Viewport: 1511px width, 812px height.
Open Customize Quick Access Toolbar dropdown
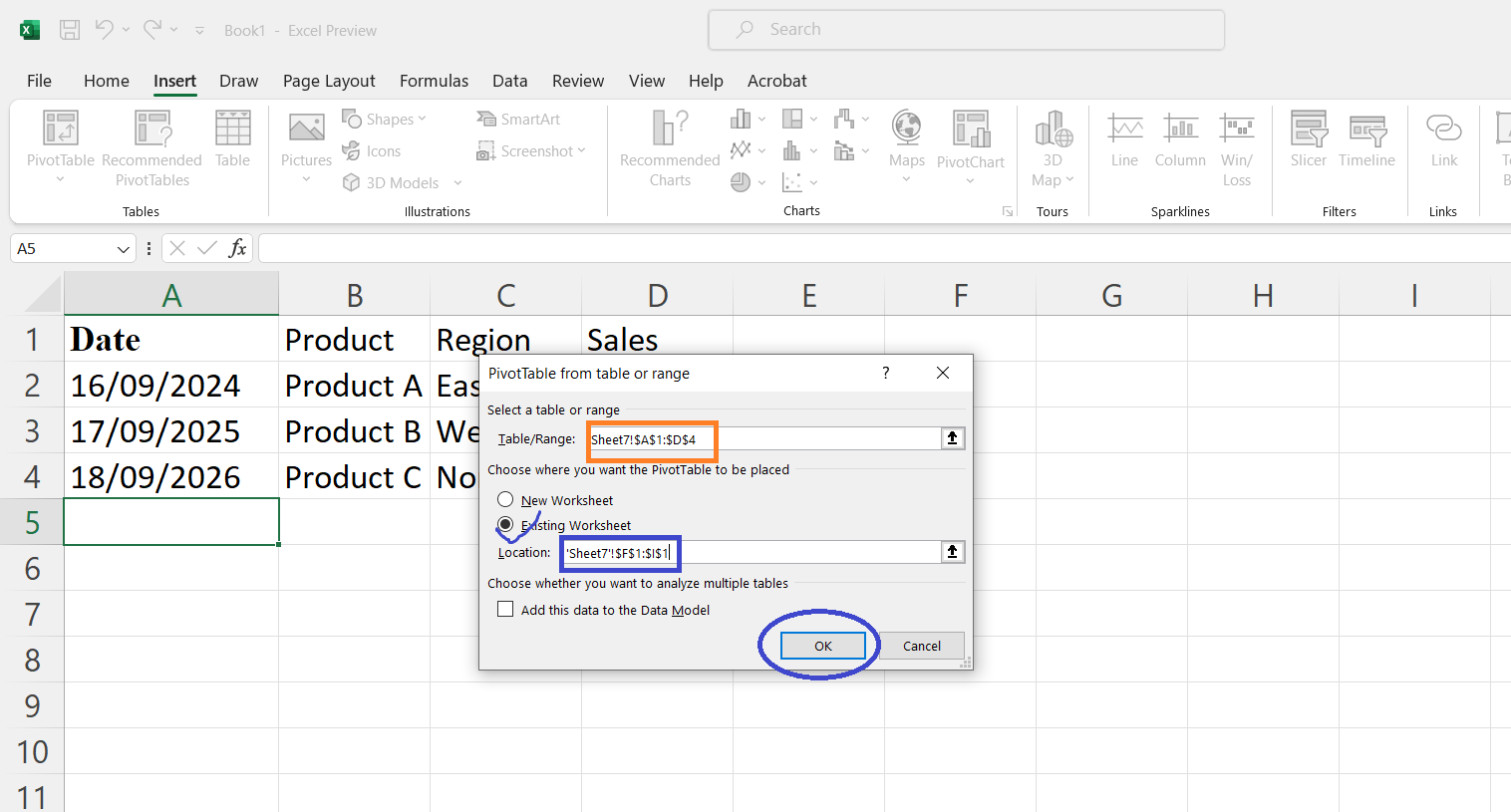[x=199, y=31]
